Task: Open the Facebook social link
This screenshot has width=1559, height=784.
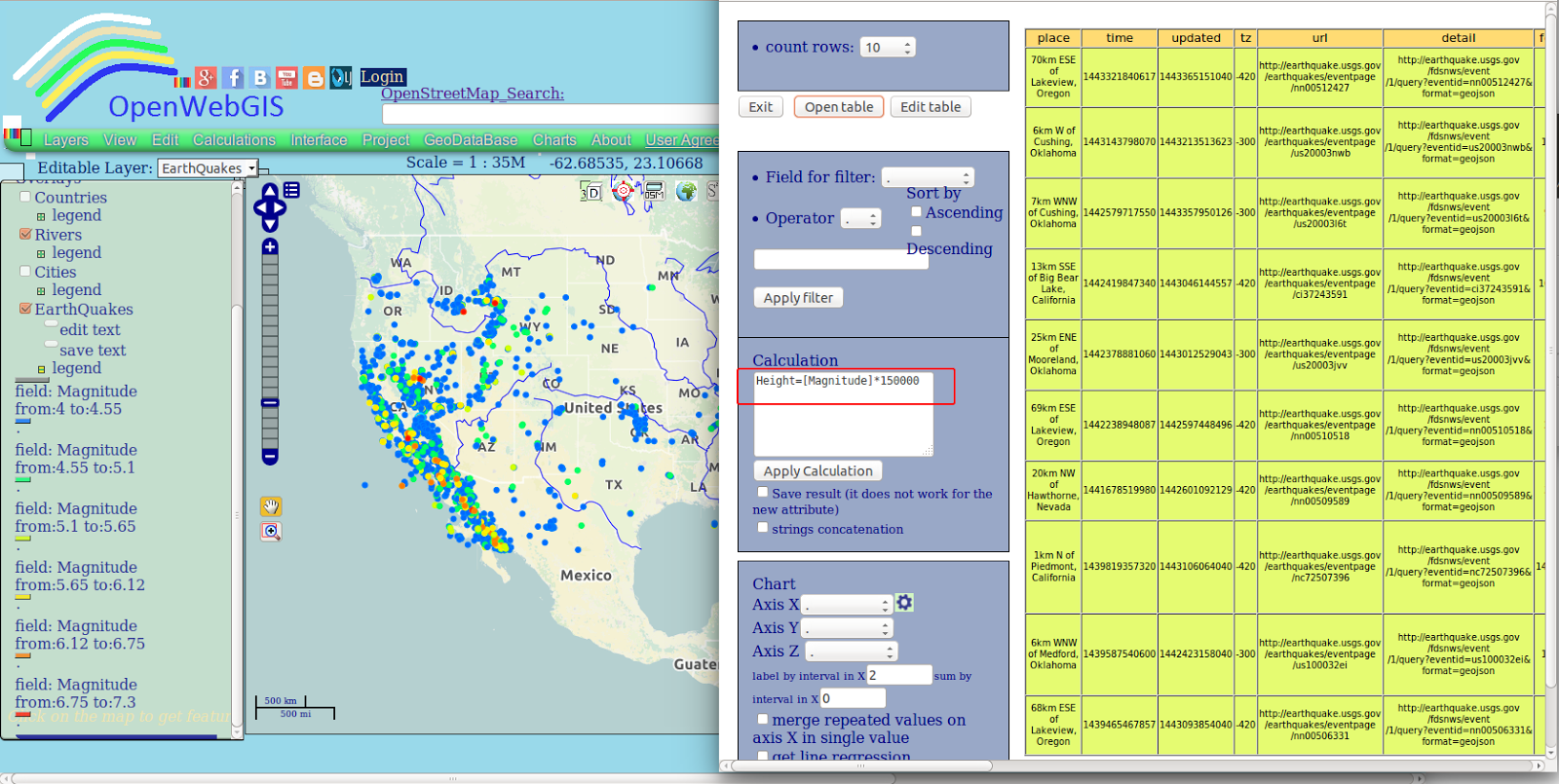Action: pyautogui.click(x=233, y=78)
